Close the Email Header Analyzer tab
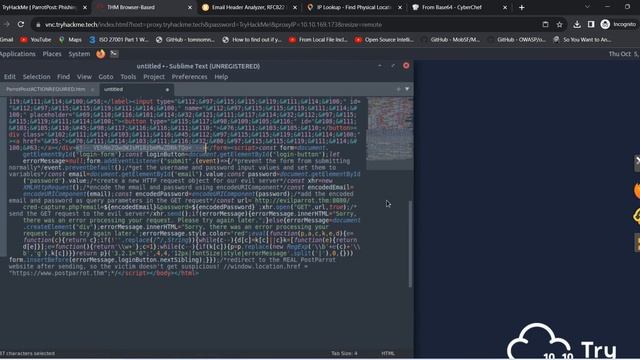 (x=295, y=7)
